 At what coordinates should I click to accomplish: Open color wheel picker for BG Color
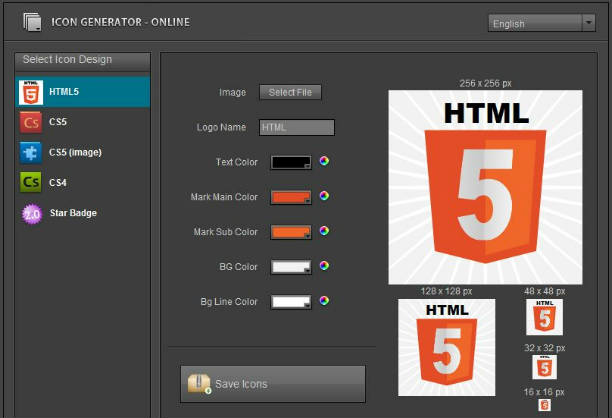point(324,265)
